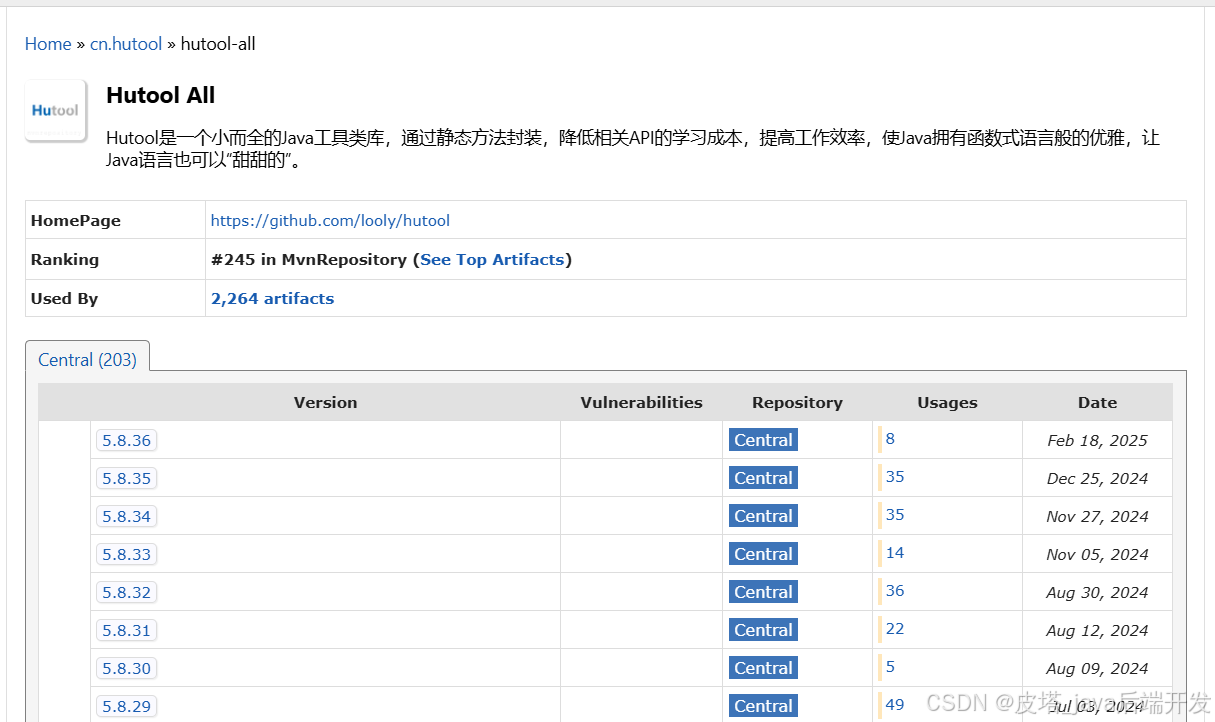Click the Version column header
This screenshot has height=722, width=1215.
click(325, 402)
